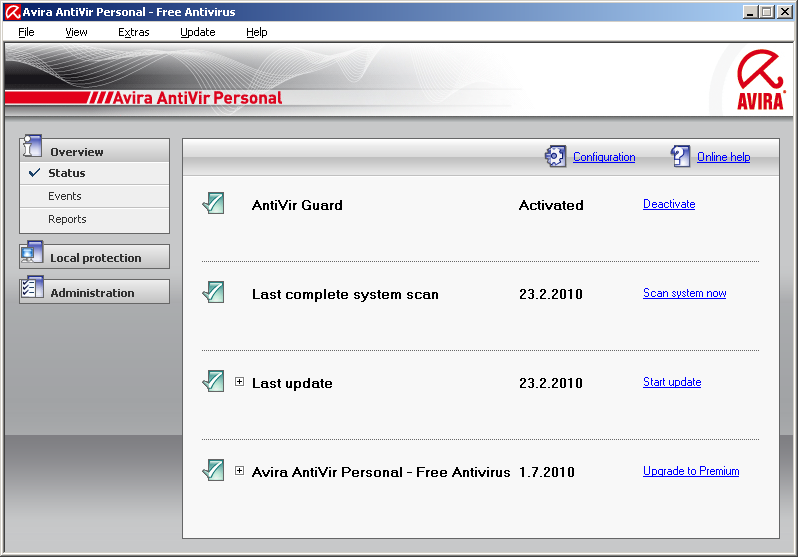The height and width of the screenshot is (557, 798).
Task: Open the Online help link
Action: click(x=723, y=157)
